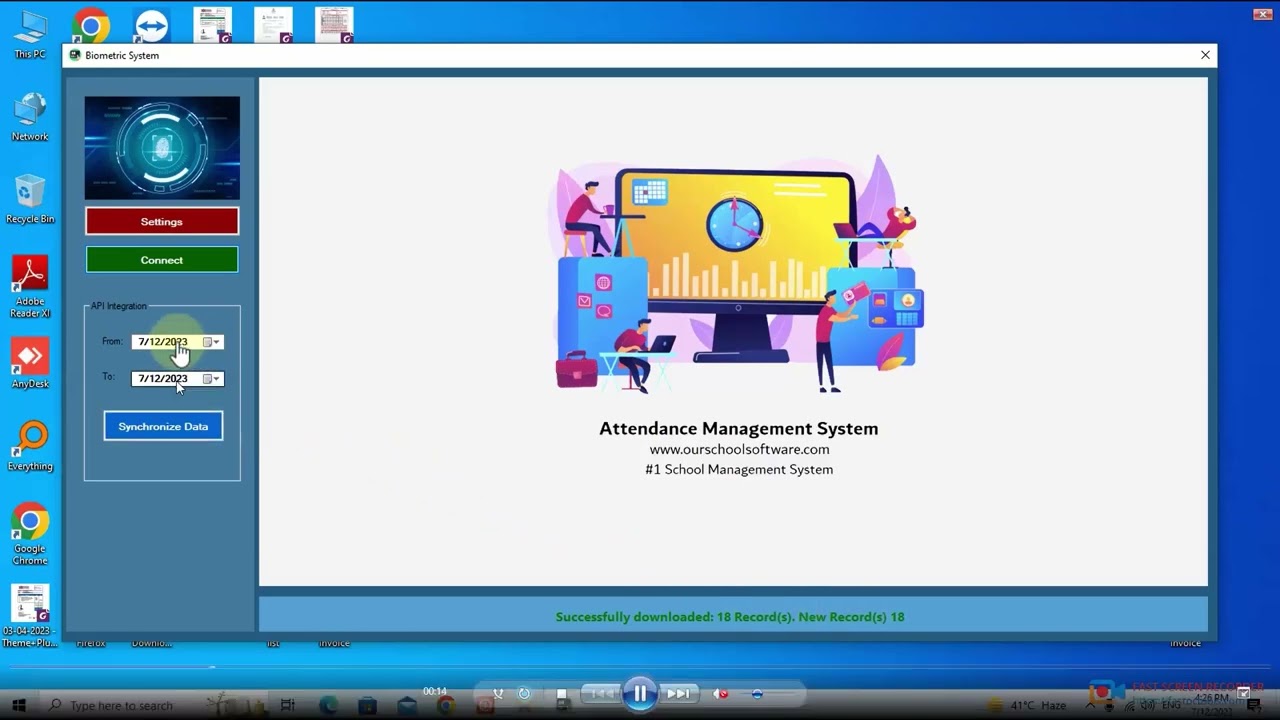
Task: Open This PC desktop icon
Action: [30, 35]
